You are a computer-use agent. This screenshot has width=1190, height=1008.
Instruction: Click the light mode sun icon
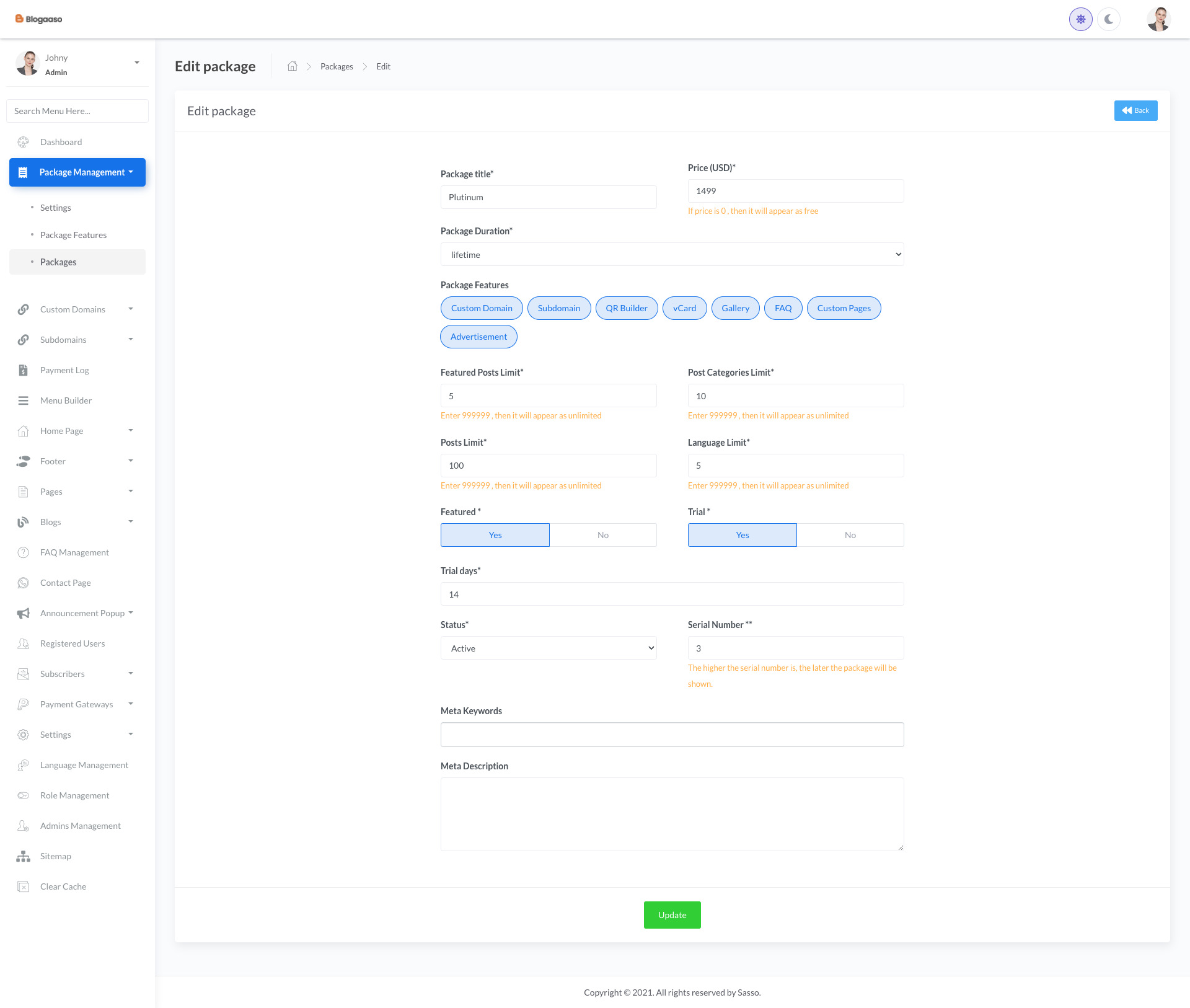[x=1080, y=19]
